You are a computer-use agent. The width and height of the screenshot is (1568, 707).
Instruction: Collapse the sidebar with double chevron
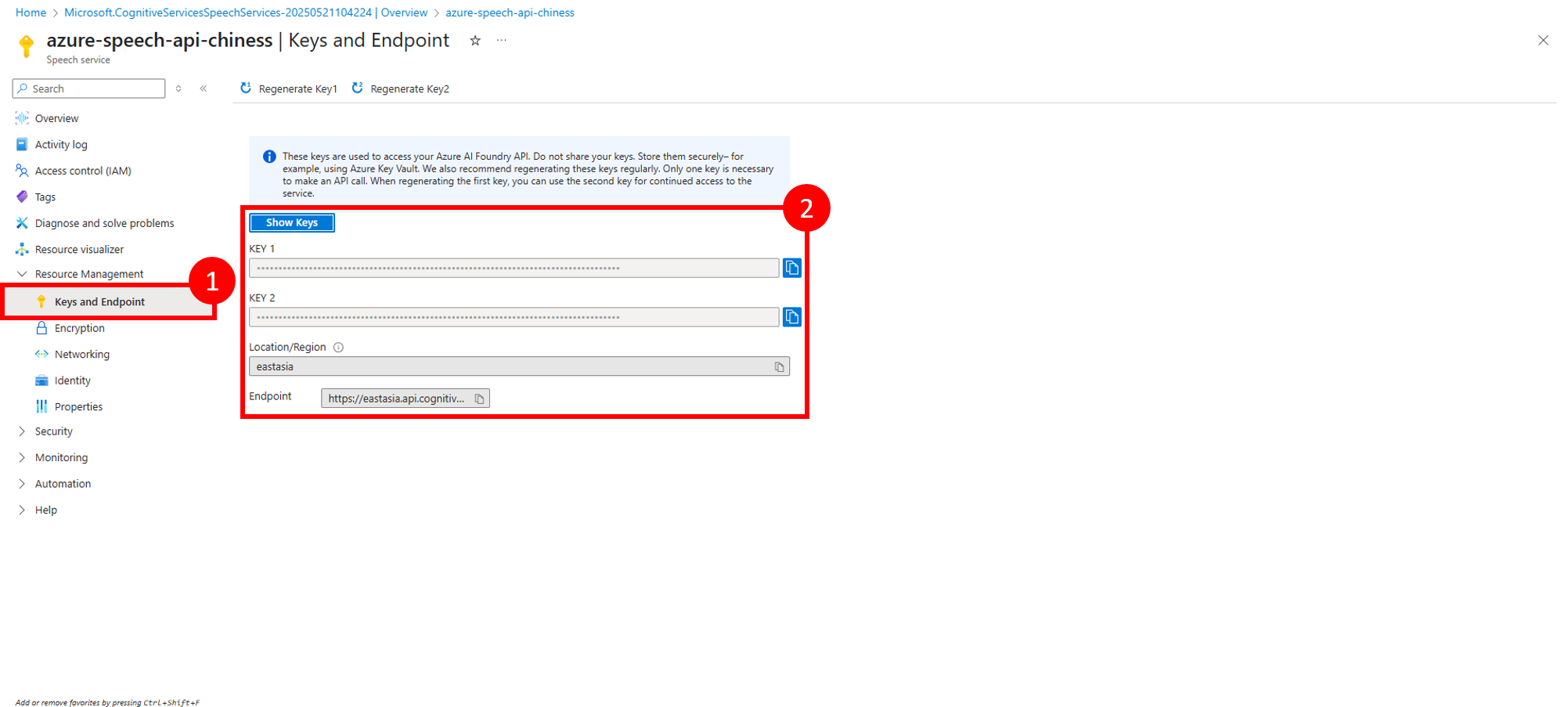point(204,88)
